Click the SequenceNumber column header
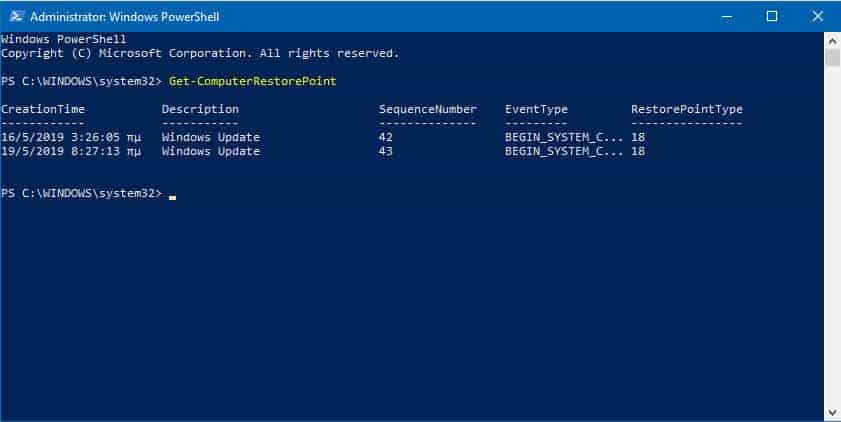This screenshot has width=841, height=422. 427,109
